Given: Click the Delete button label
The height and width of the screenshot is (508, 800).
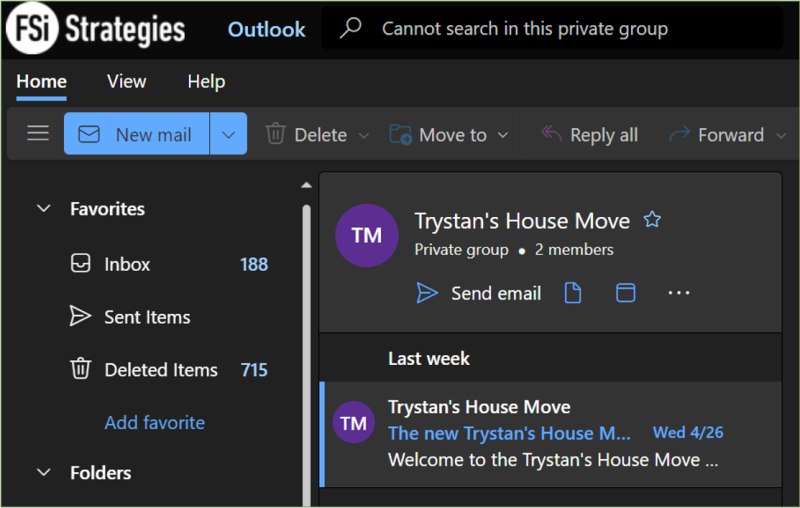Looking at the screenshot, I should [320, 135].
